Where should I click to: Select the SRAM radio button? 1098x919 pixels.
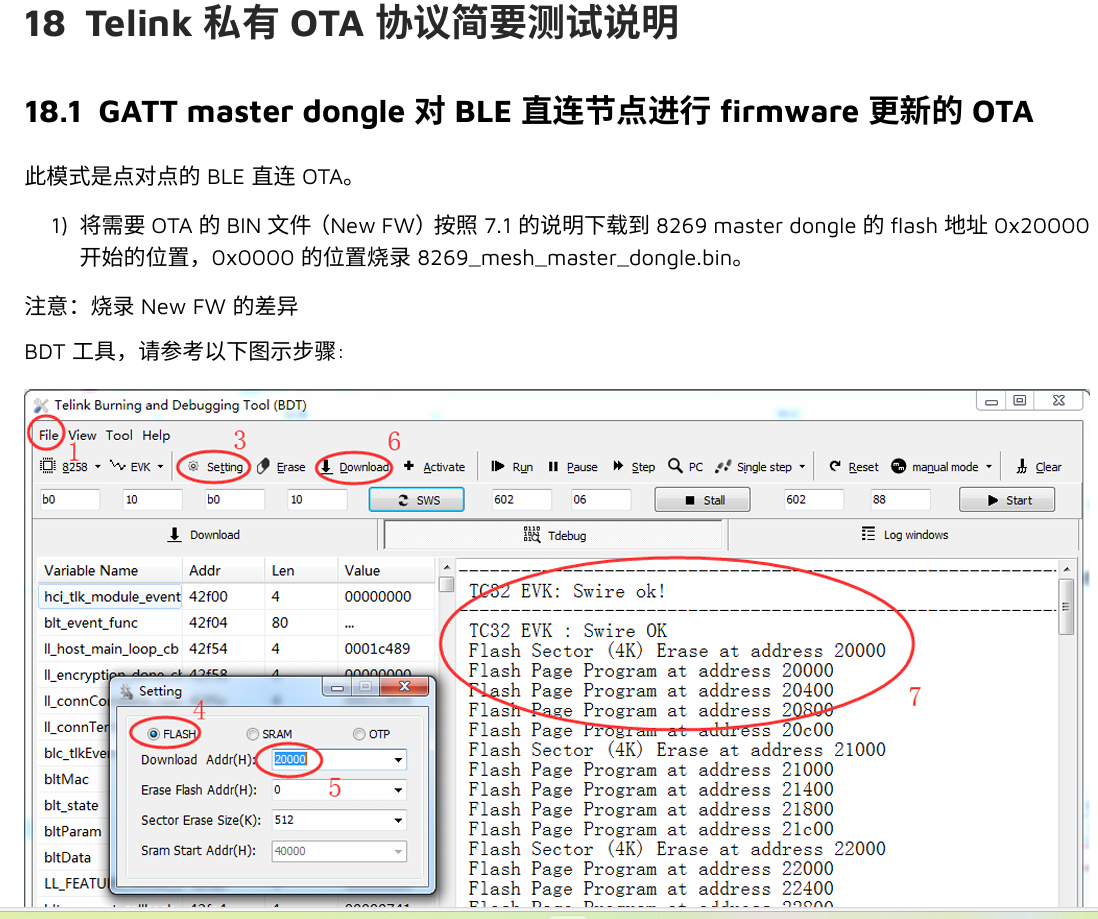point(252,734)
